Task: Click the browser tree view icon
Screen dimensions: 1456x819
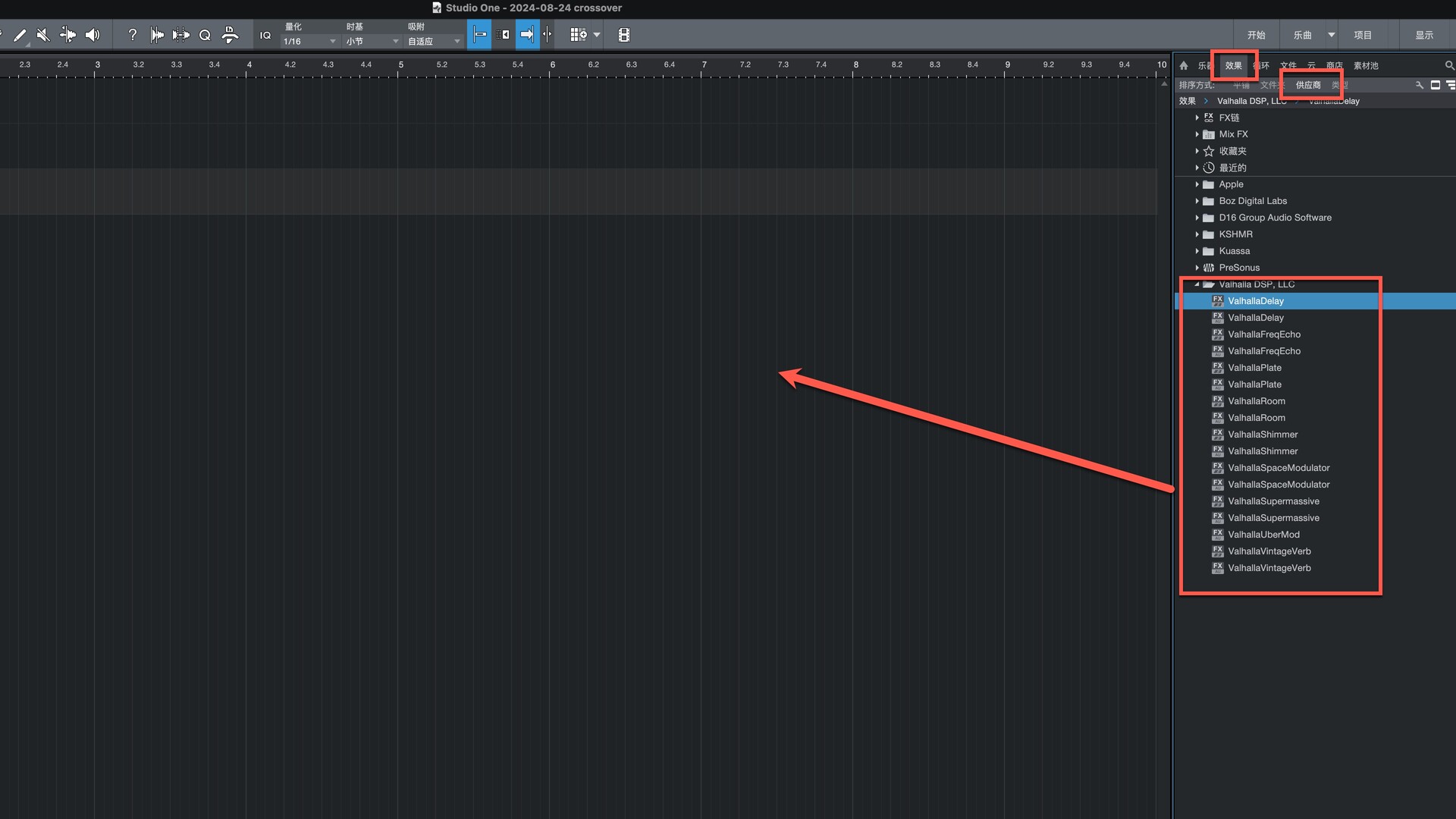Action: [1450, 85]
